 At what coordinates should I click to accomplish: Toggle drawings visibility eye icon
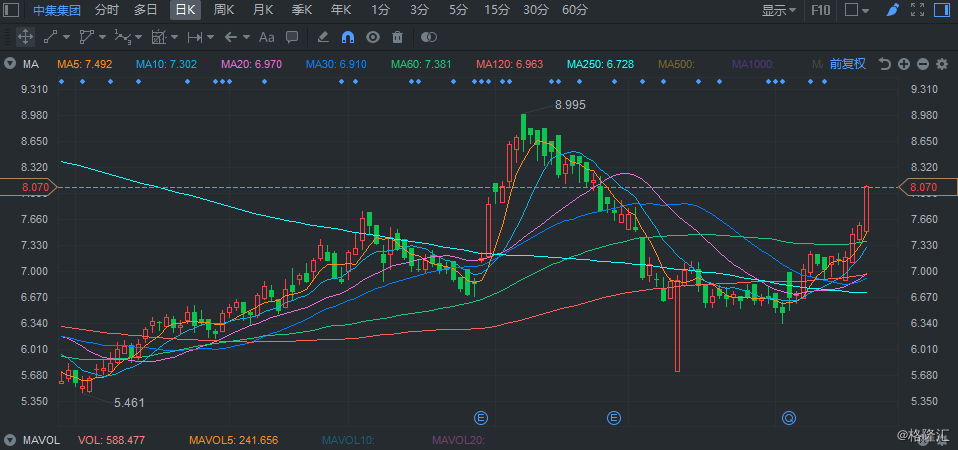point(373,37)
